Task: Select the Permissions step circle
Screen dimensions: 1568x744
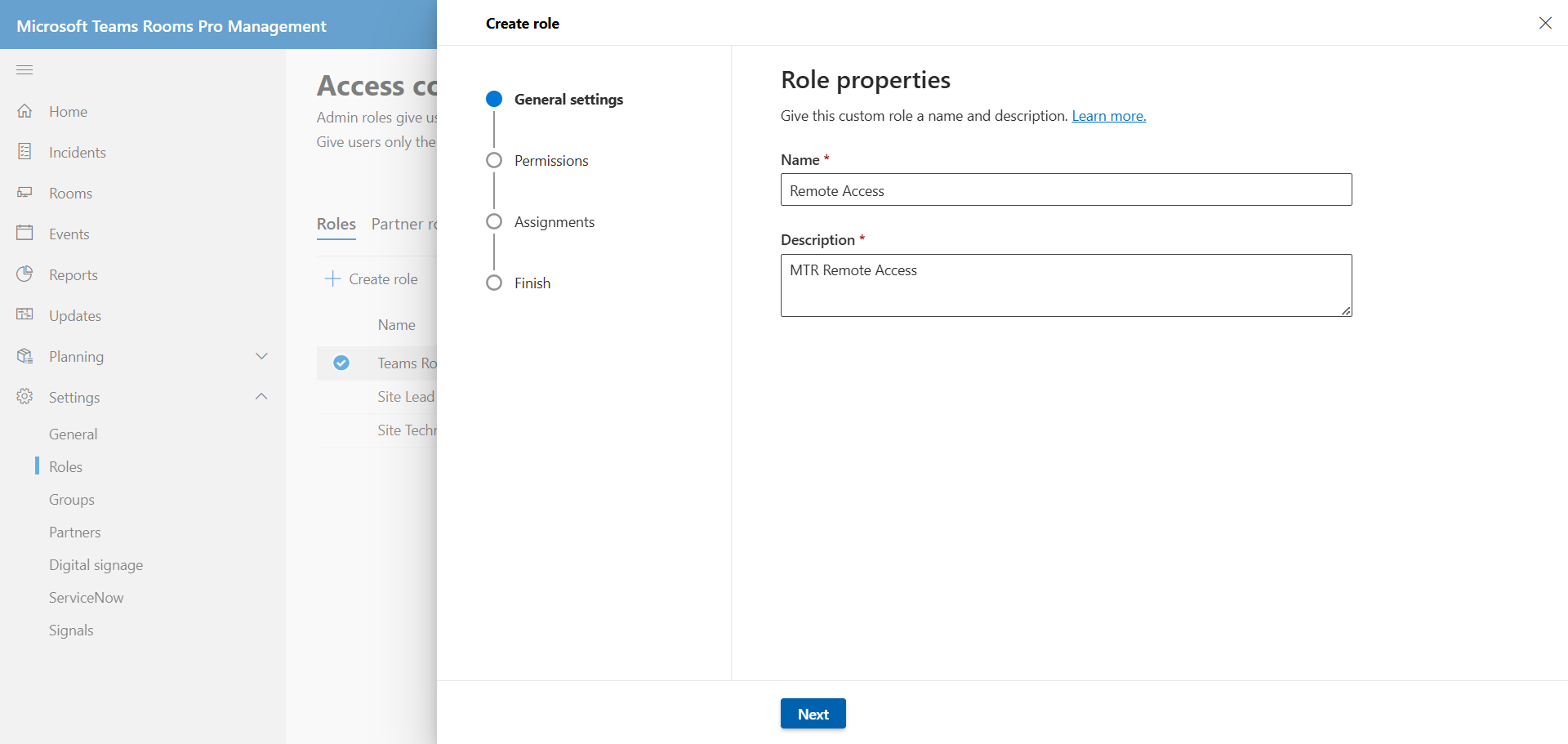Action: [494, 160]
